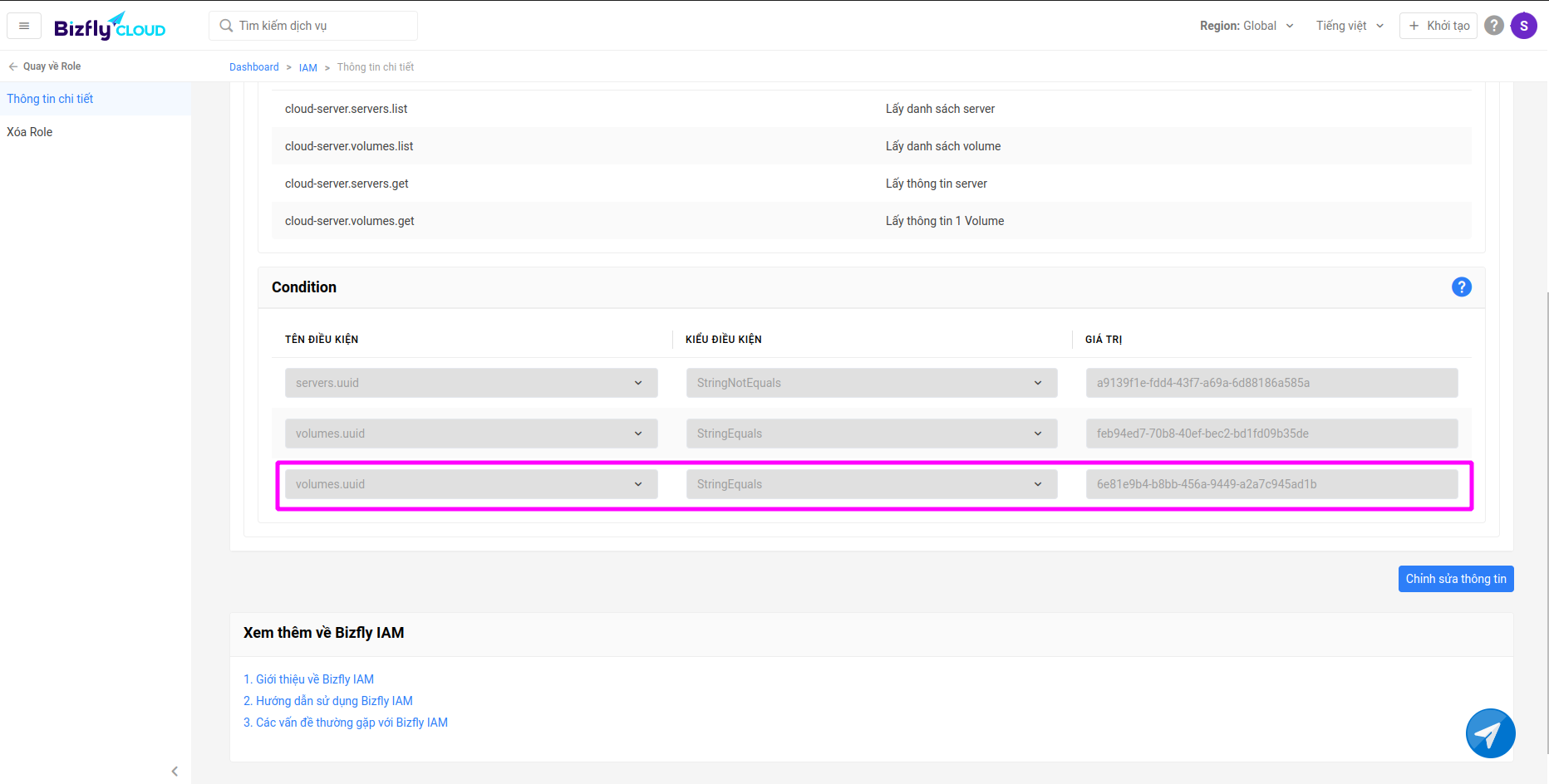Open the servers.uuid condition name dropdown
Image resolution: width=1549 pixels, height=784 pixels.
470,383
